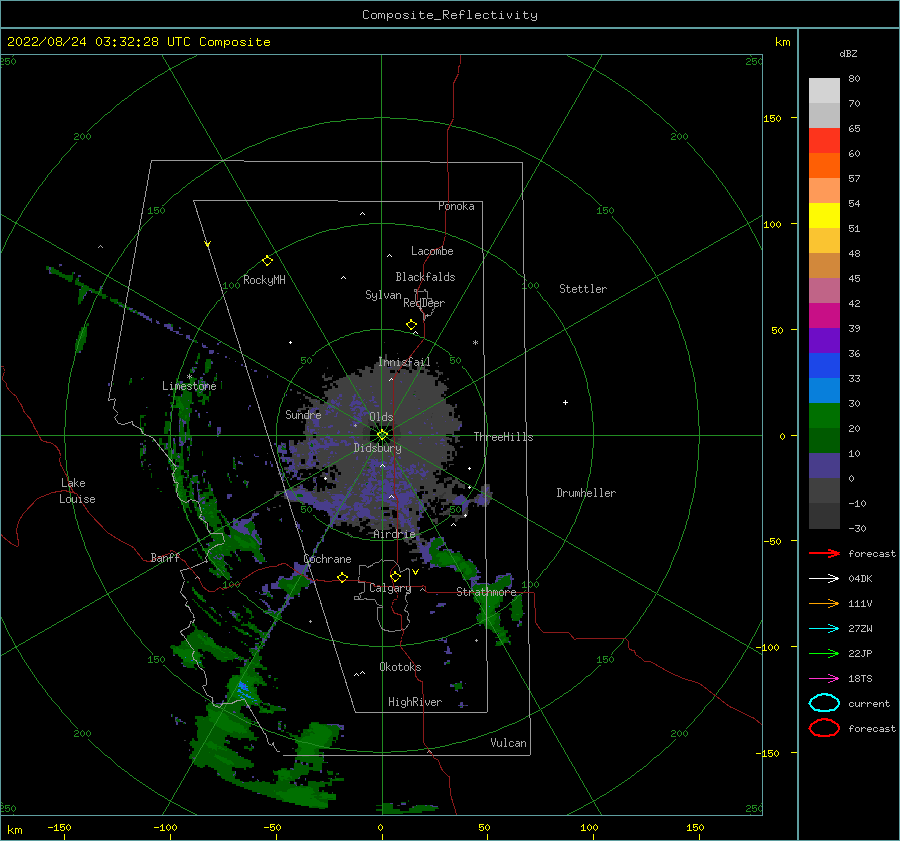This screenshot has width=900, height=841.
Task: Click the Strathmore label
Action: click(x=486, y=592)
